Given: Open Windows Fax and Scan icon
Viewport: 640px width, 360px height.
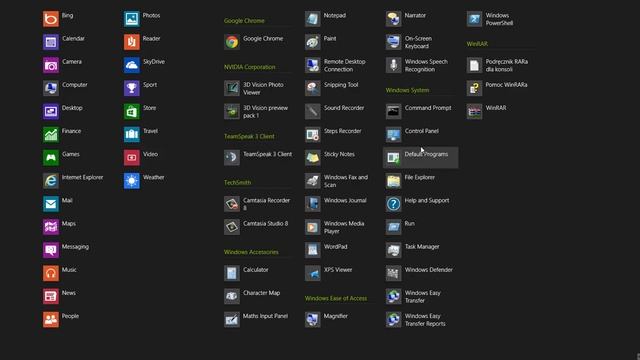Looking at the screenshot, I should pos(313,181).
